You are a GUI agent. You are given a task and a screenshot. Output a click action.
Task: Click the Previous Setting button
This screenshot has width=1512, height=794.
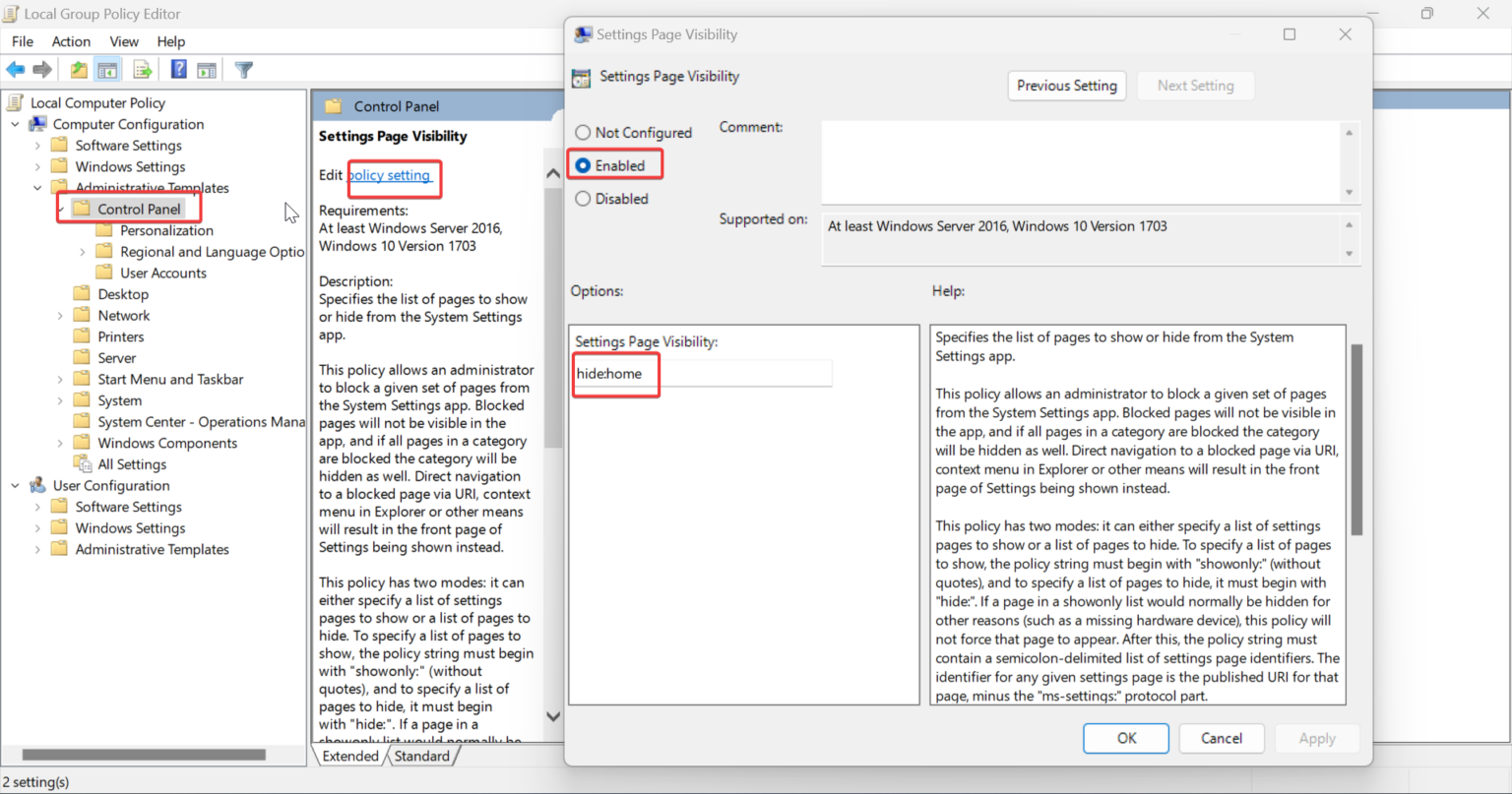(x=1066, y=86)
